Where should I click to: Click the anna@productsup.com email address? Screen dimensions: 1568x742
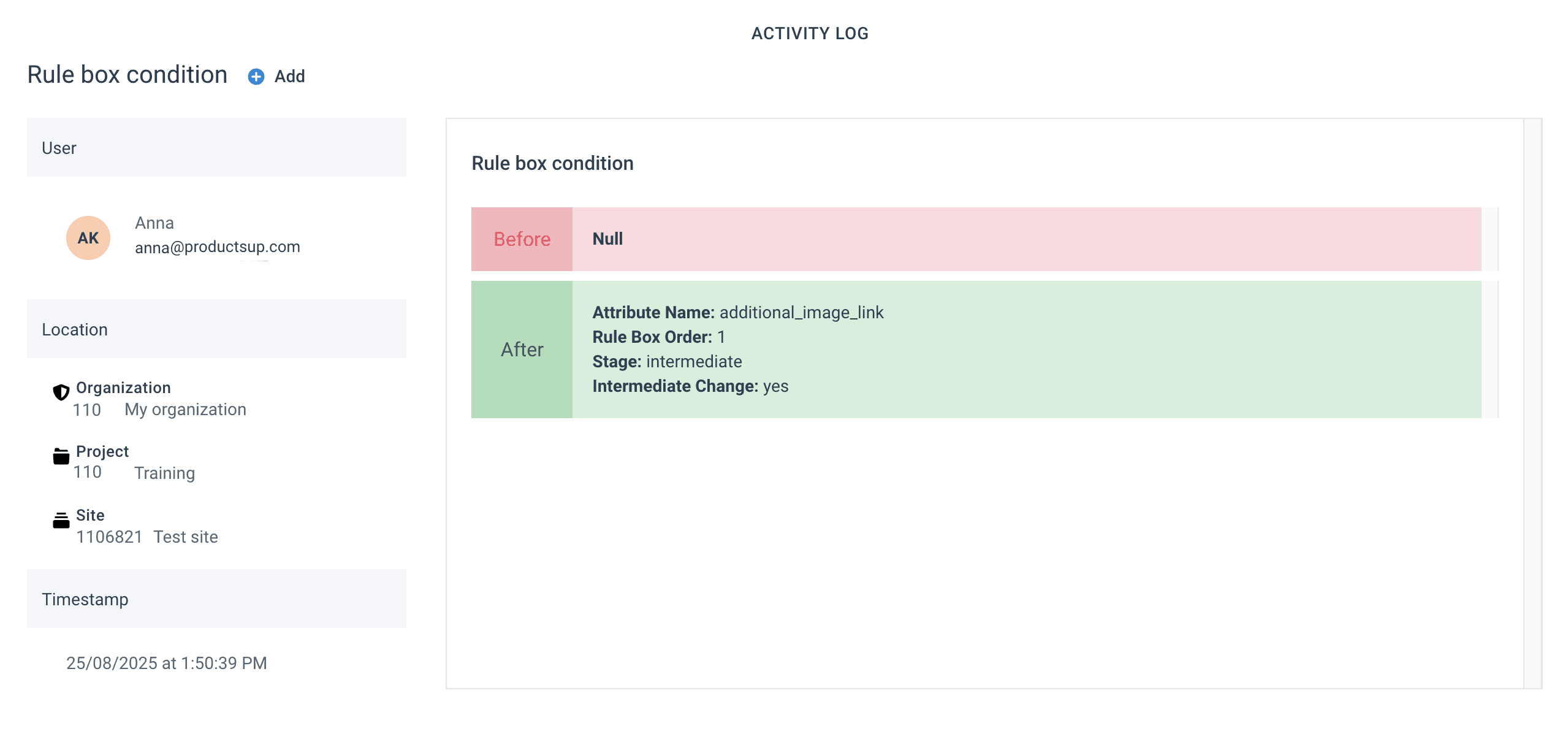[218, 247]
